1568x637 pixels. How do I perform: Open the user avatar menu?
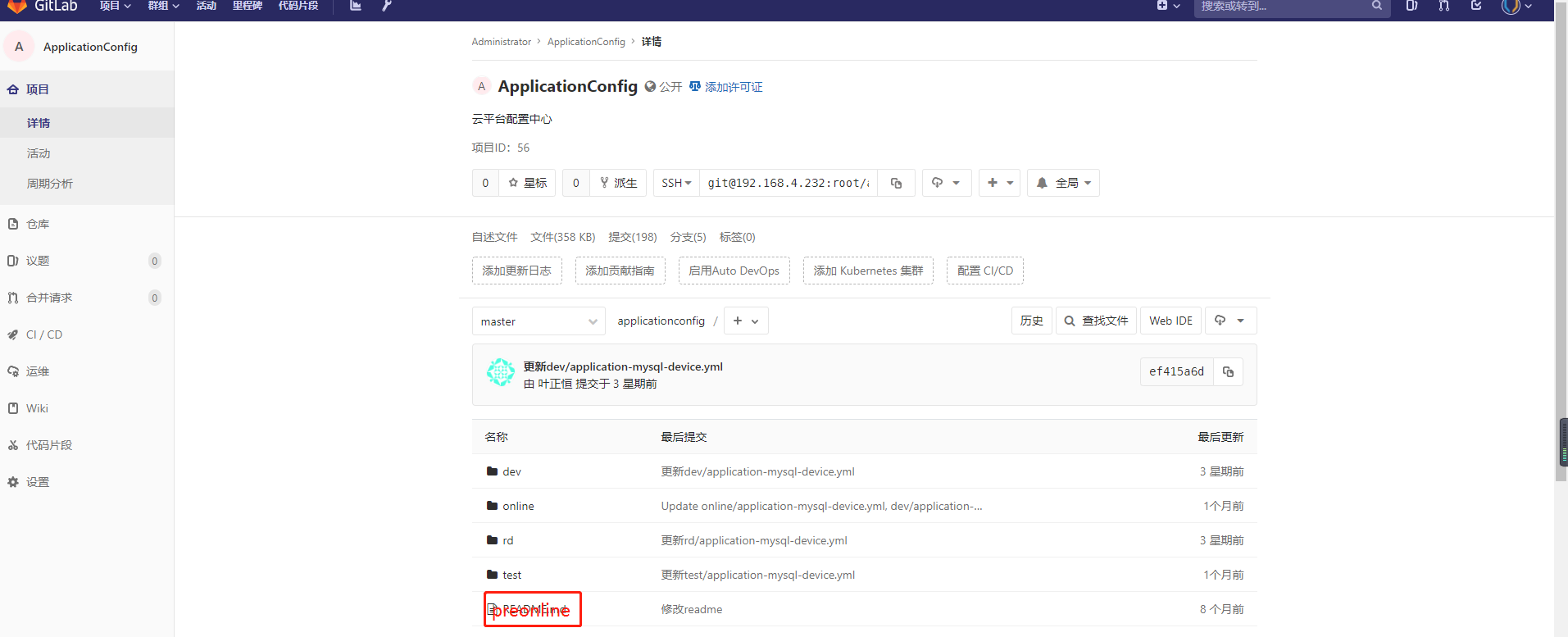1516,6
